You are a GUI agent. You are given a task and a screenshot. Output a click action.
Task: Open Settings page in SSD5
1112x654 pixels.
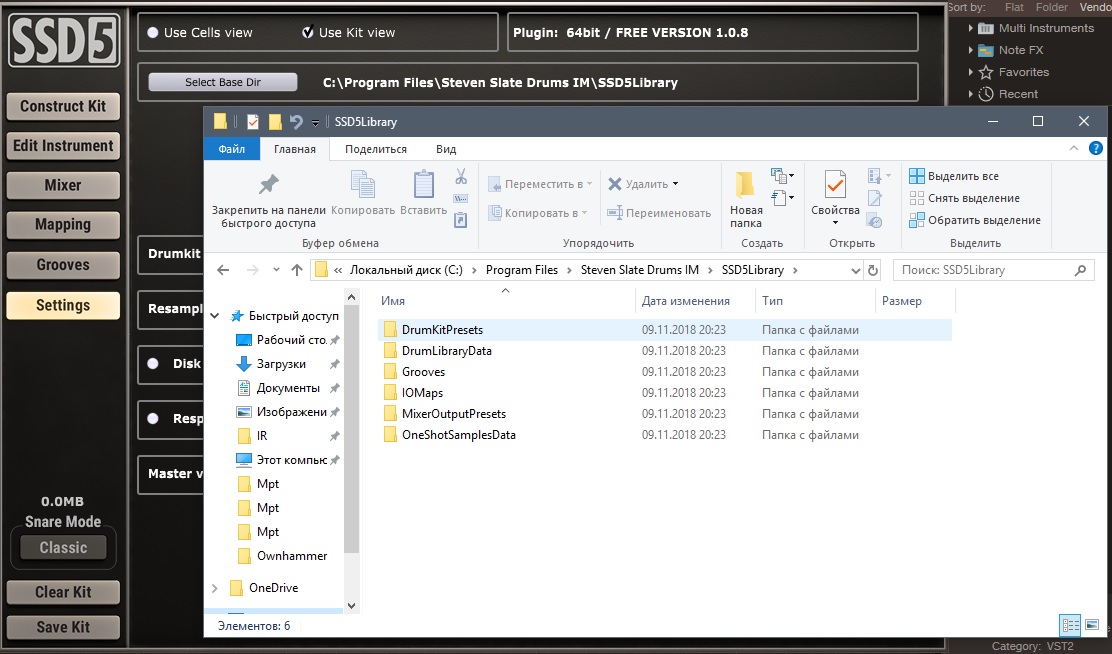point(63,306)
